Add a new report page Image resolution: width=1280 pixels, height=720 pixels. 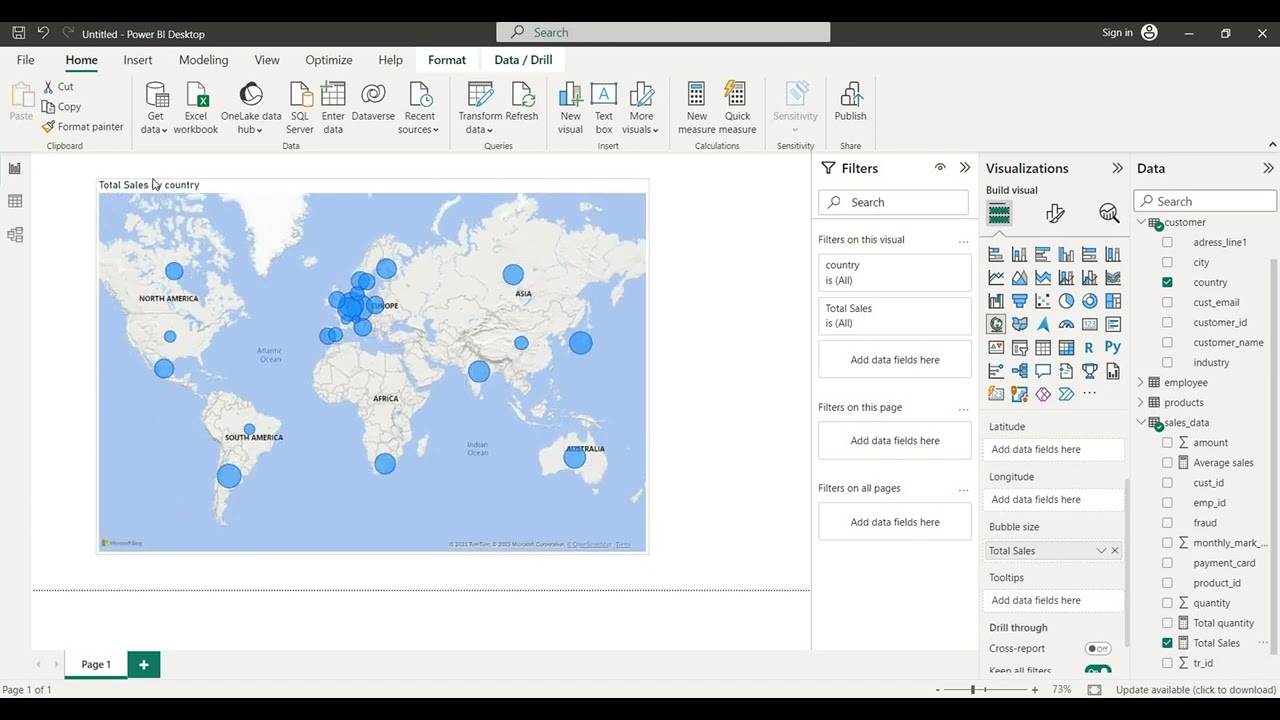click(x=144, y=664)
